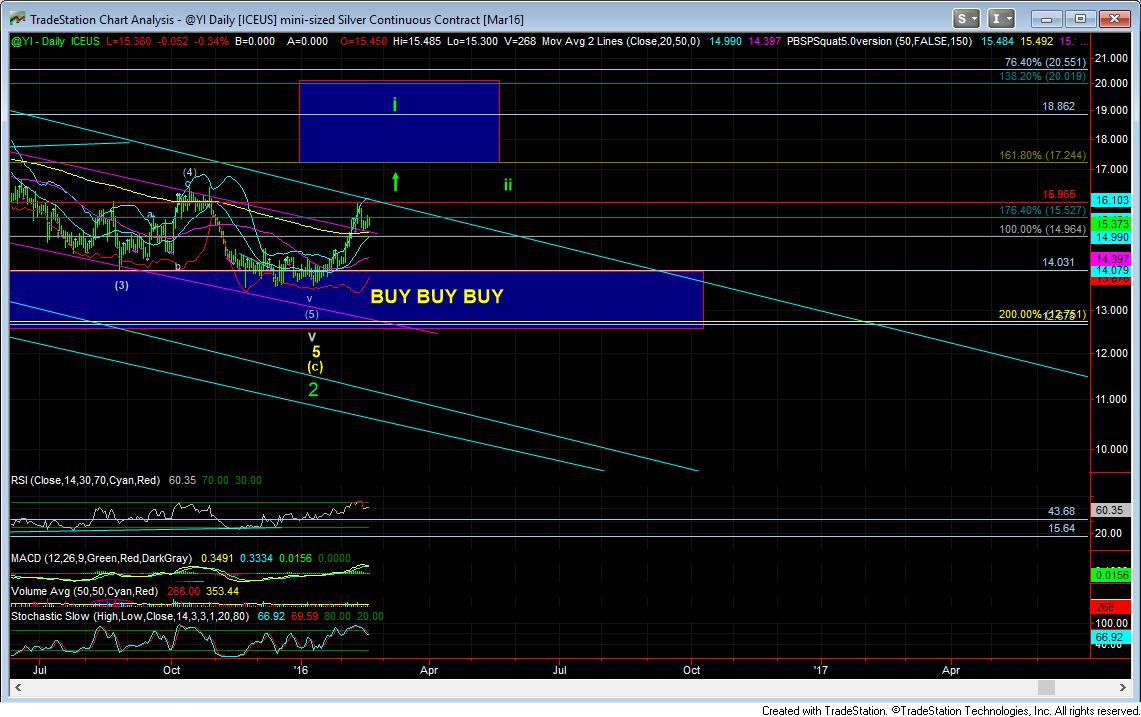This screenshot has height=717, width=1141.
Task: Click the '60.35' RSI axis marker
Action: 1111,511
